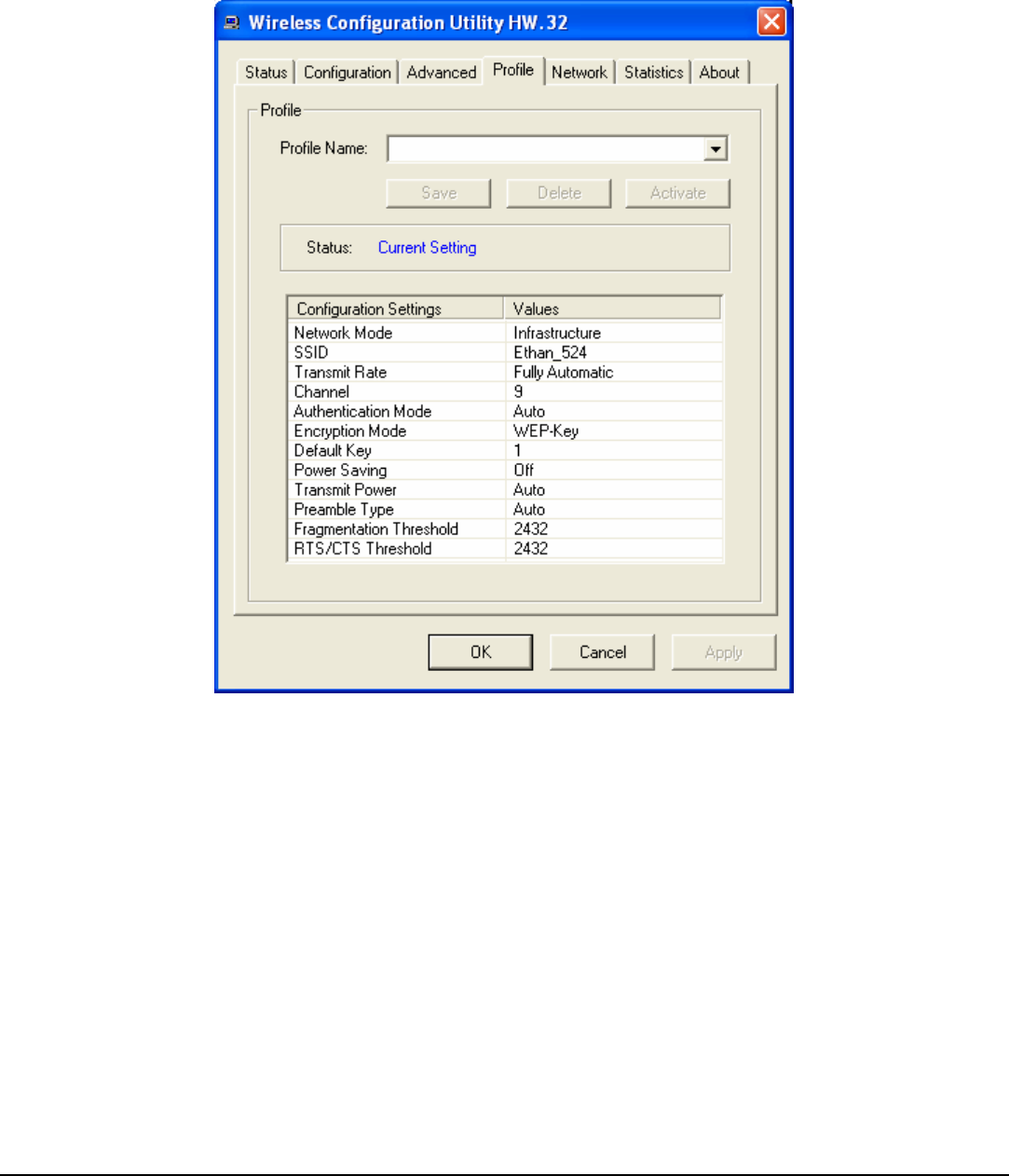
Task: Open the Network tab
Action: (579, 73)
